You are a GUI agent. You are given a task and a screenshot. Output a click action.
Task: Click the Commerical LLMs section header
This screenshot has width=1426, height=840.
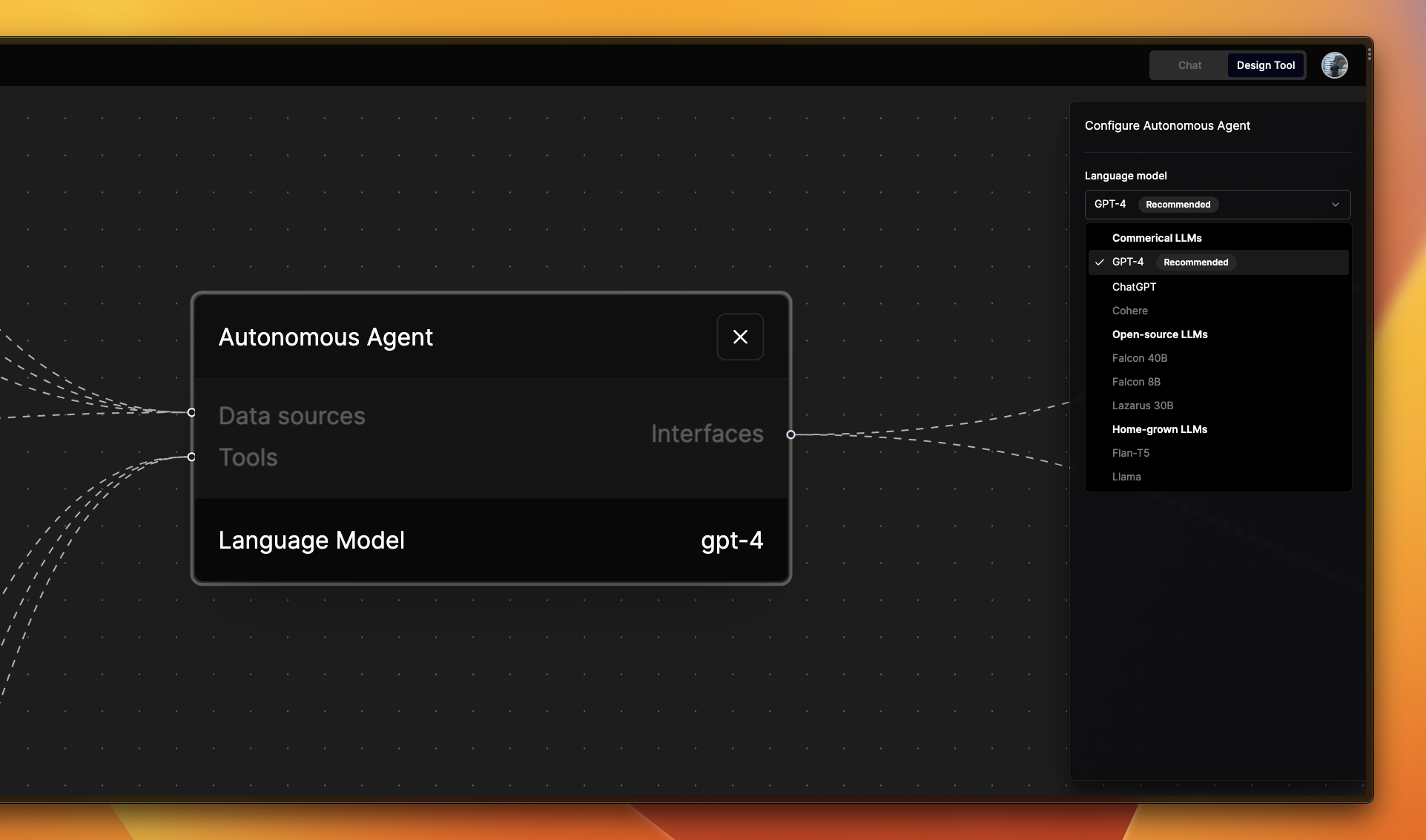click(1157, 238)
